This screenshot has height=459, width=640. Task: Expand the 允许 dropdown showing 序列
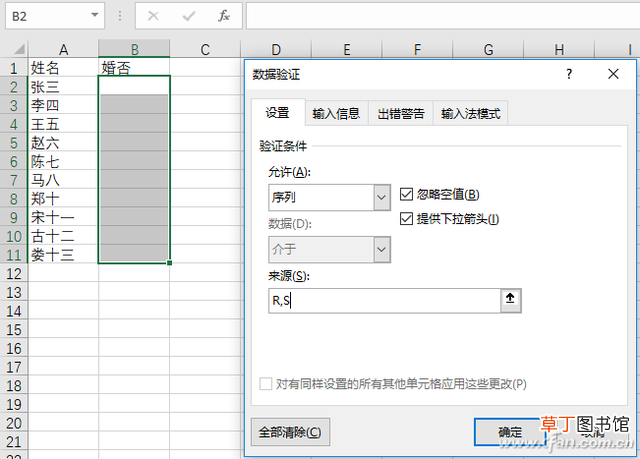coord(382,197)
